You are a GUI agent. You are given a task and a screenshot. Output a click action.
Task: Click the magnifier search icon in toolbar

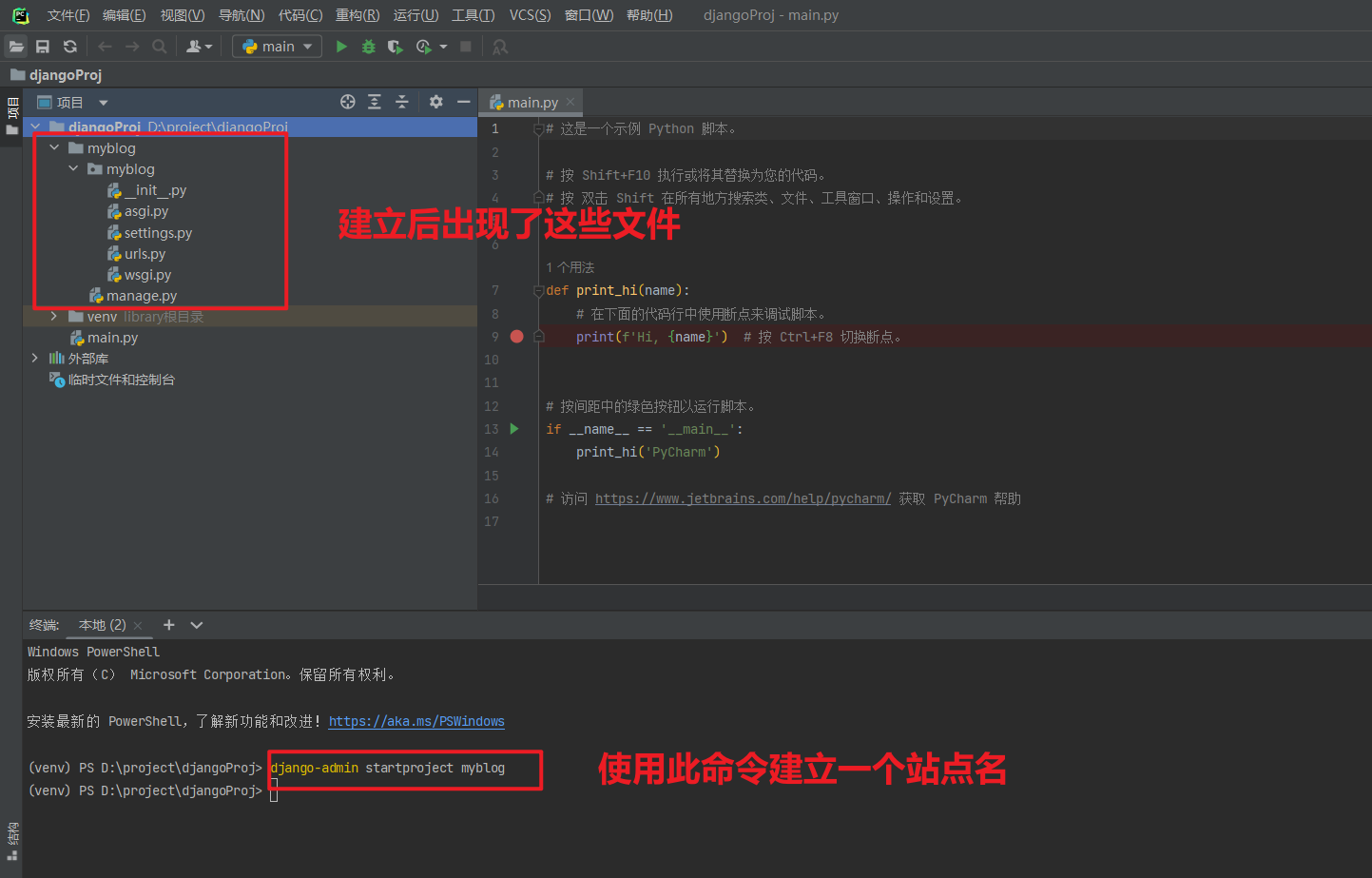click(x=160, y=47)
